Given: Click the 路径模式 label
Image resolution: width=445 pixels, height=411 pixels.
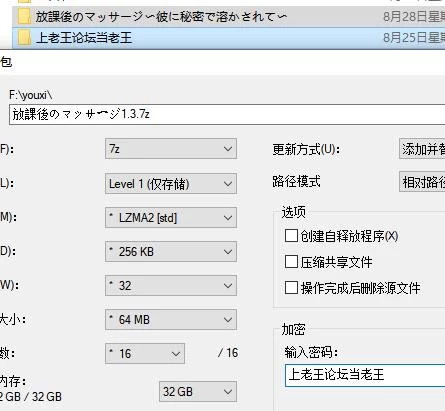Looking at the screenshot, I should click(296, 181).
